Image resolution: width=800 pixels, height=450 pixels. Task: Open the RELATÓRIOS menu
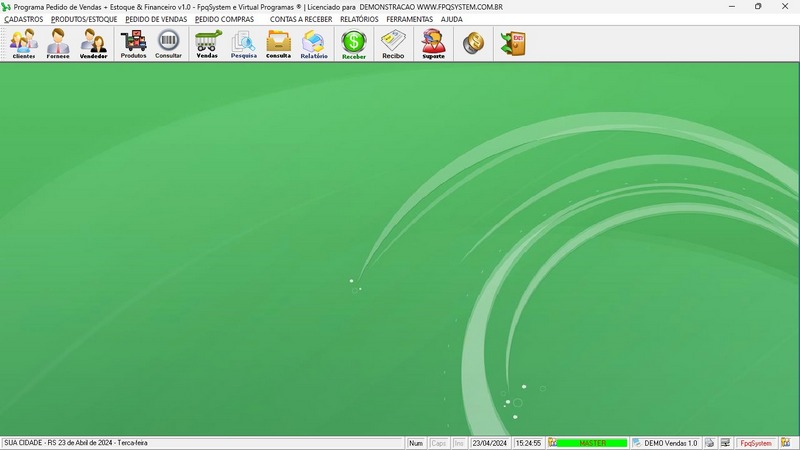click(x=359, y=19)
